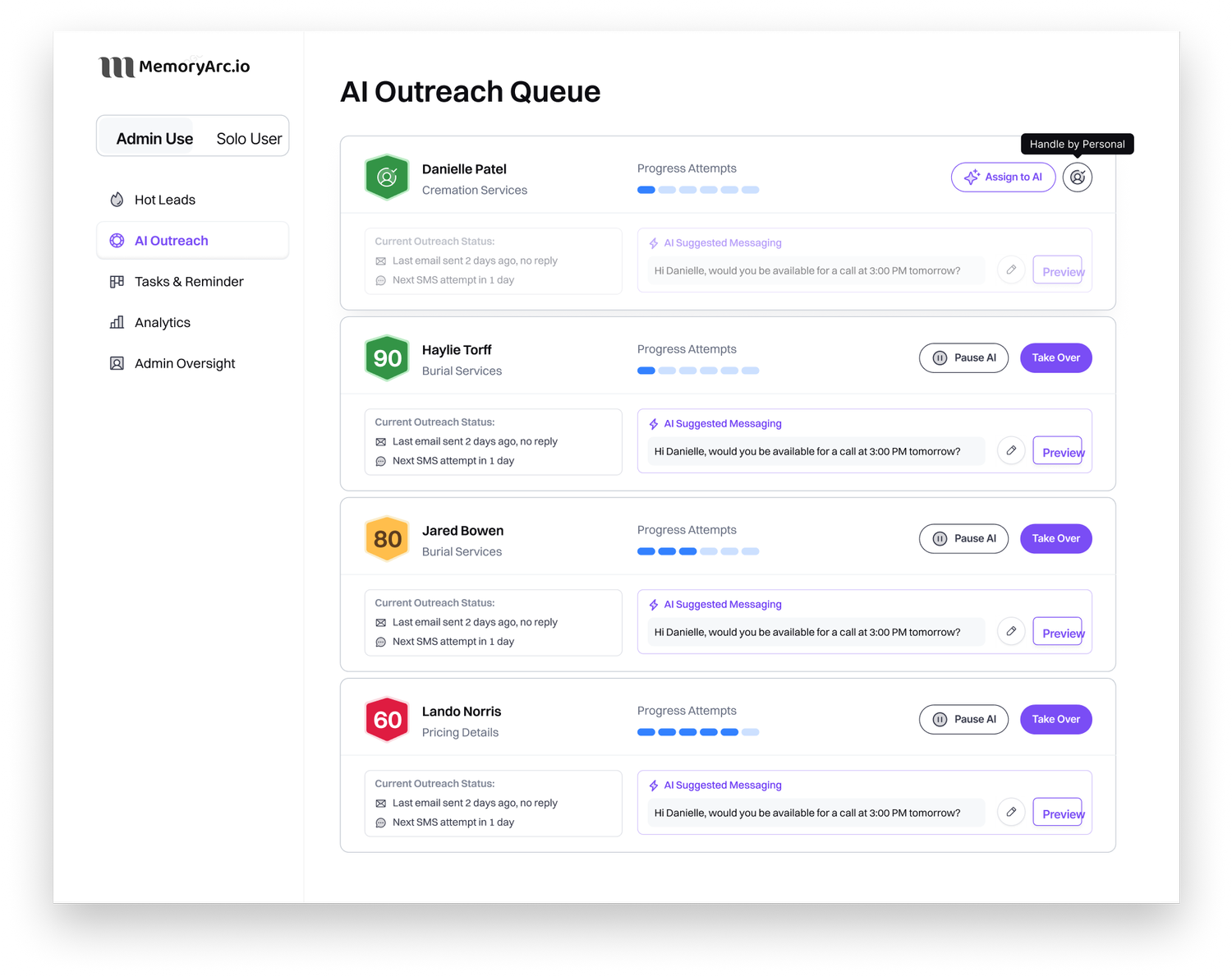Edit suggested message for Jared Bowen
Viewport: 1232px width, 977px height.
coord(1011,631)
